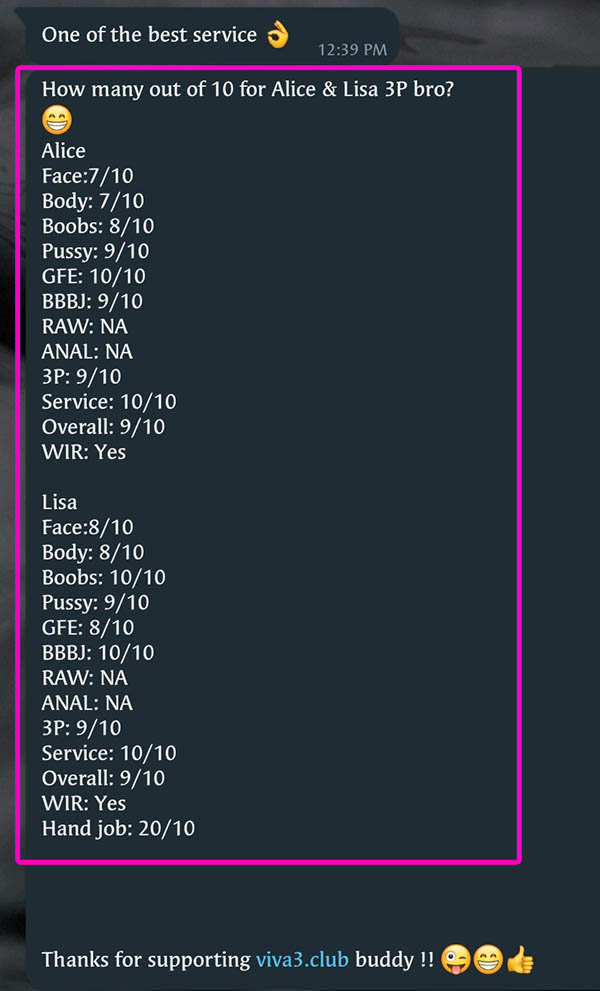Viewport: 600px width, 991px height.
Task: Click the "Face:7/10" rating line
Action: tap(88, 176)
